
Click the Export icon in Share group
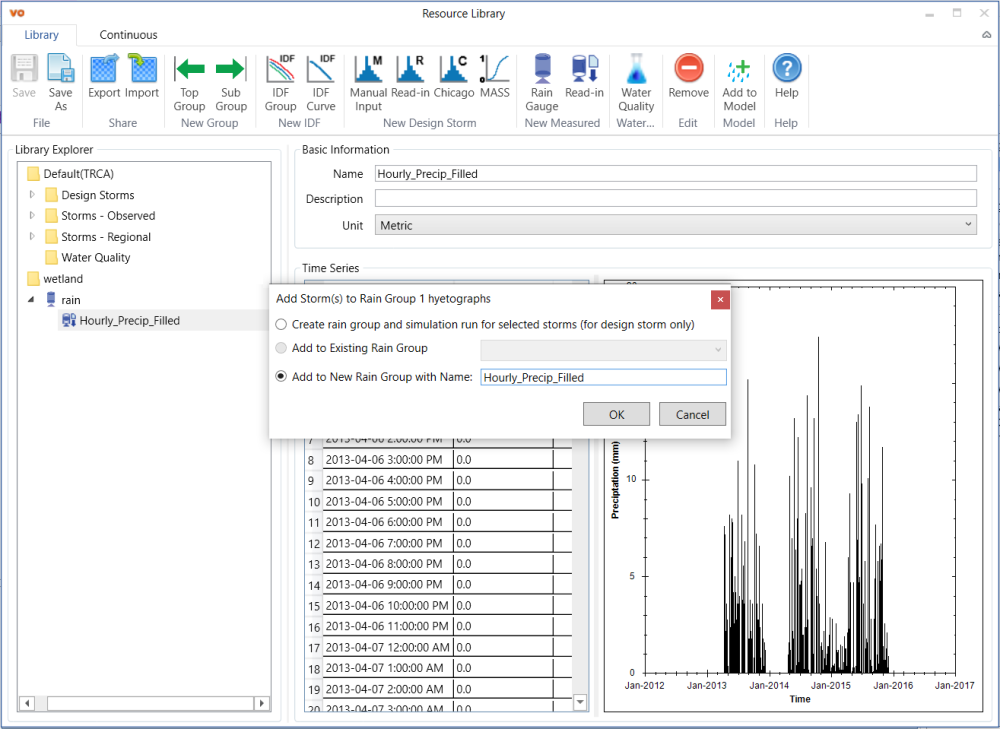click(104, 77)
